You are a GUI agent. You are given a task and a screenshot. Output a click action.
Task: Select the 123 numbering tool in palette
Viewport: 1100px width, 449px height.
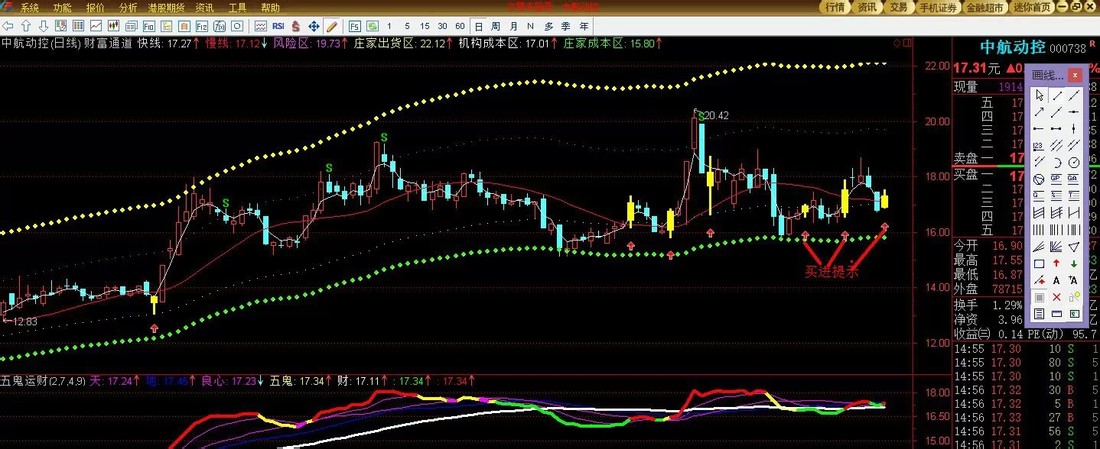[x=1040, y=145]
